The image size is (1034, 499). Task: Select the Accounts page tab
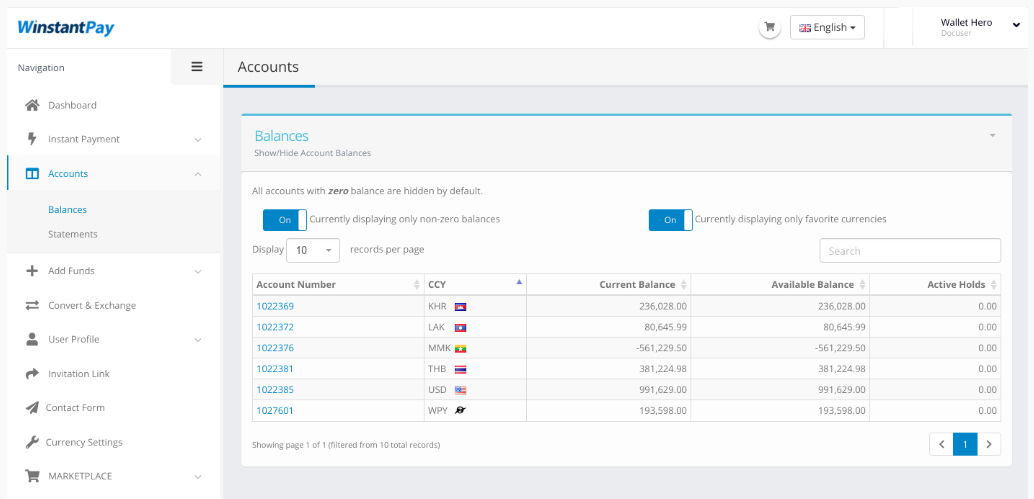(x=268, y=67)
